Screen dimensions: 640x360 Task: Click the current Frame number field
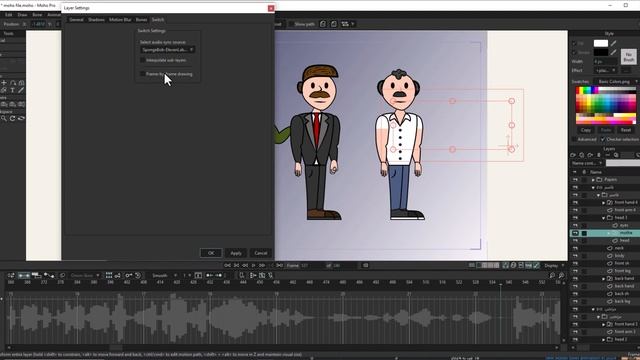click(310, 266)
